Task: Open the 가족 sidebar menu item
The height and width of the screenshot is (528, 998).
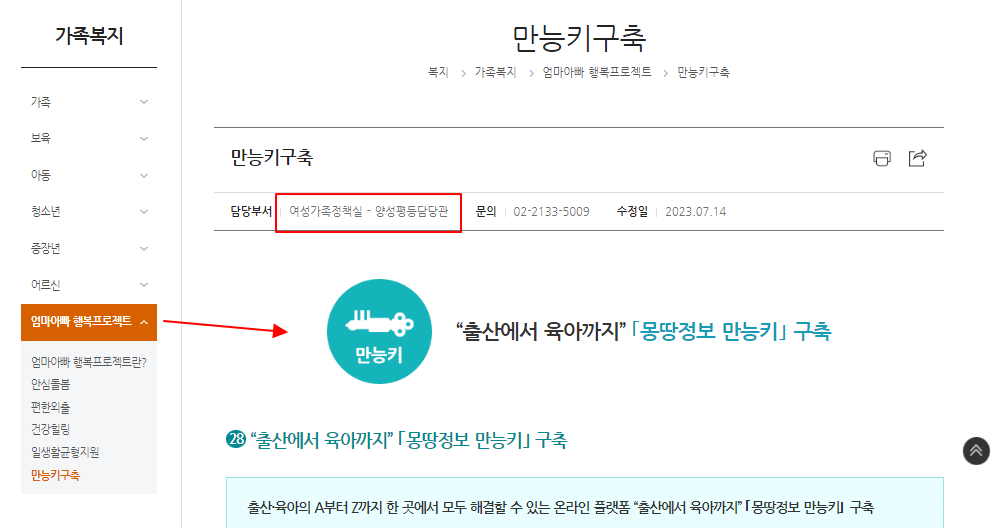Action: (x=41, y=102)
